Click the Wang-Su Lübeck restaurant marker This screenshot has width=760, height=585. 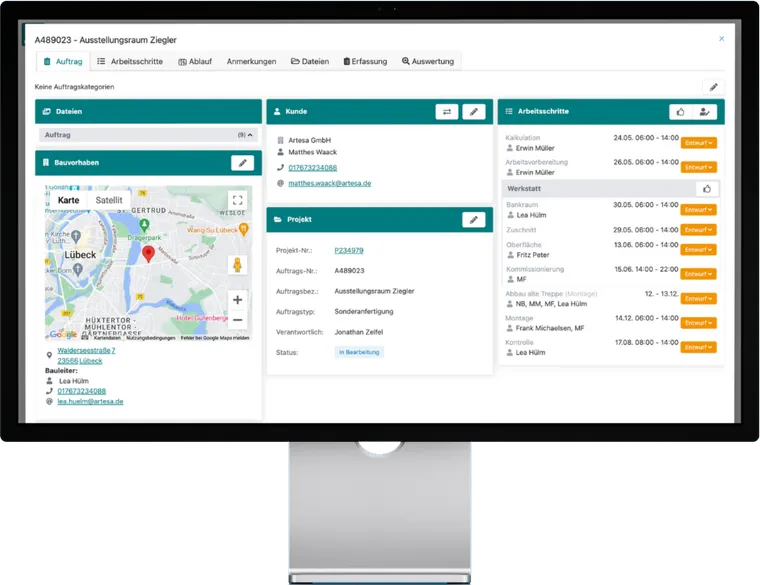(x=244, y=229)
